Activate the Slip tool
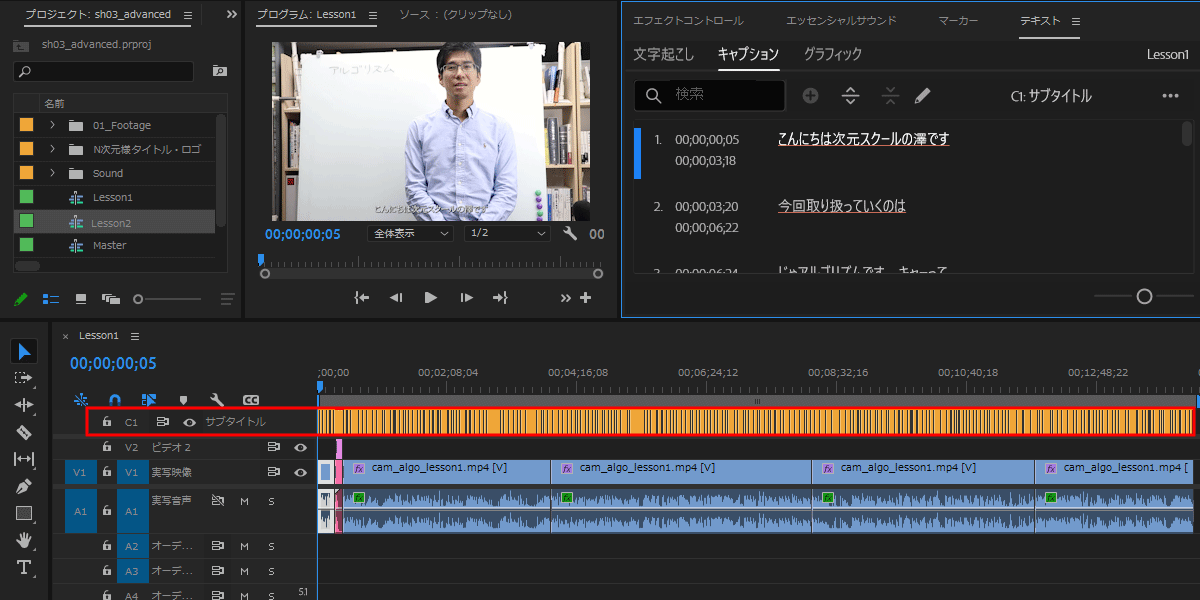 tap(24, 459)
